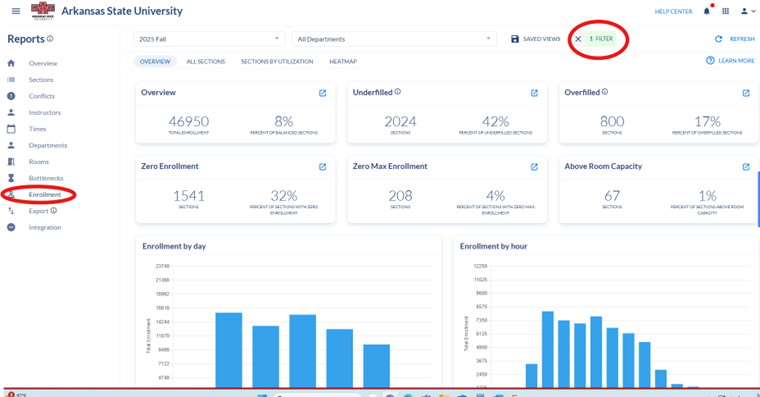Click the Conflicts alert icon
Image resolution: width=760 pixels, height=397 pixels.
tap(11, 96)
